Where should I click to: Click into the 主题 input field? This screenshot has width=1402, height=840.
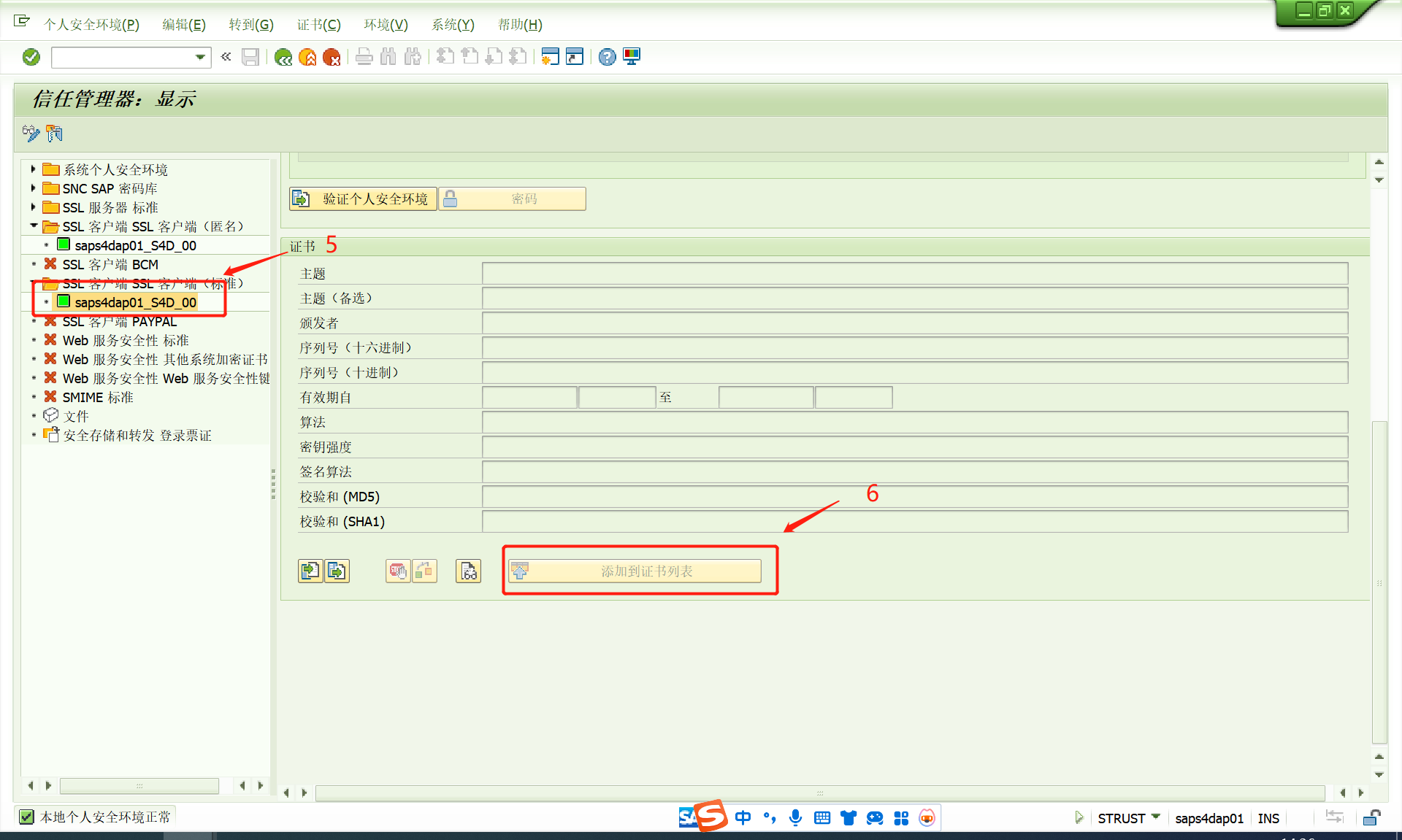[915, 274]
